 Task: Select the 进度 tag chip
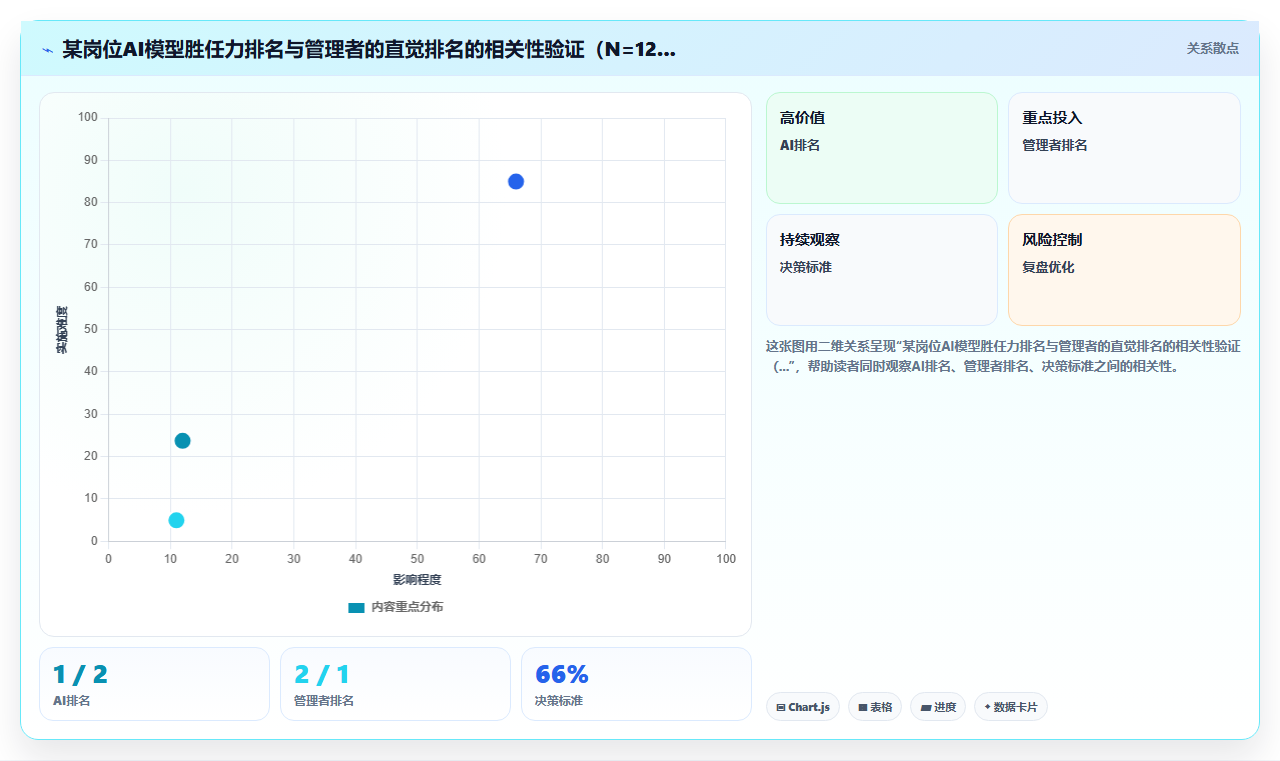(938, 707)
